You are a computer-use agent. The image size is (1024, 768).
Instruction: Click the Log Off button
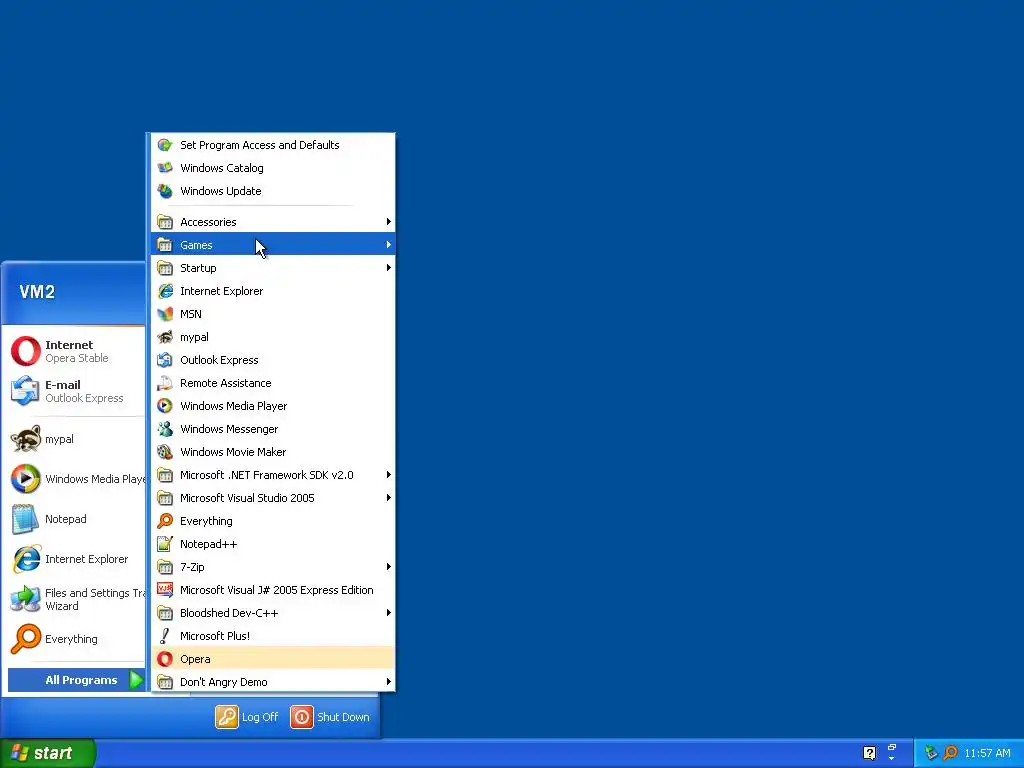pos(247,716)
